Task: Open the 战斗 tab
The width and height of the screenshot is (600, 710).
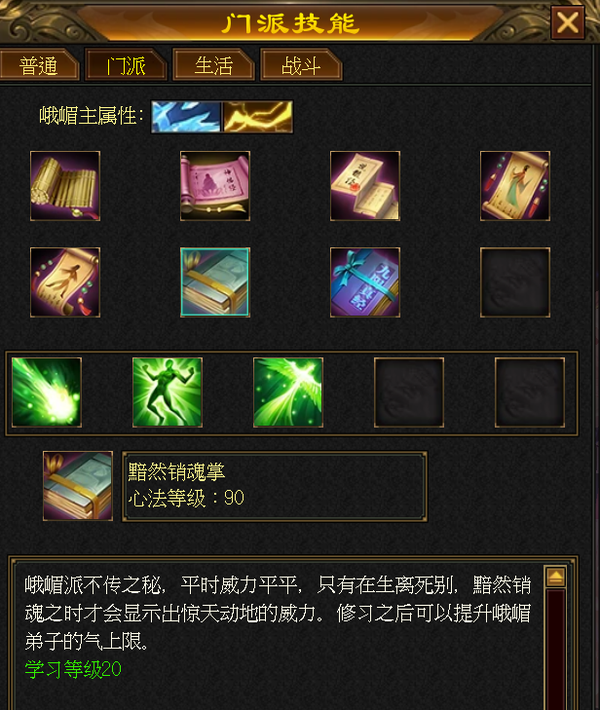Action: 301,65
